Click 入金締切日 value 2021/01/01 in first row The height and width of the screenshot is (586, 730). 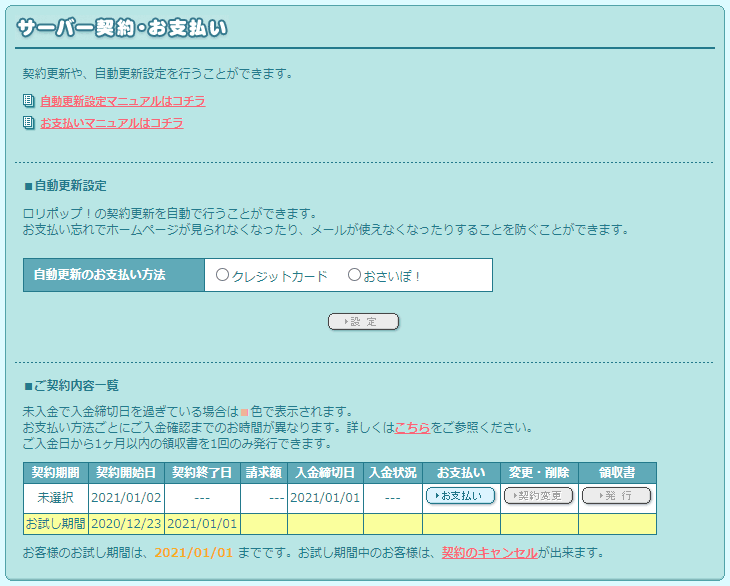[325, 498]
